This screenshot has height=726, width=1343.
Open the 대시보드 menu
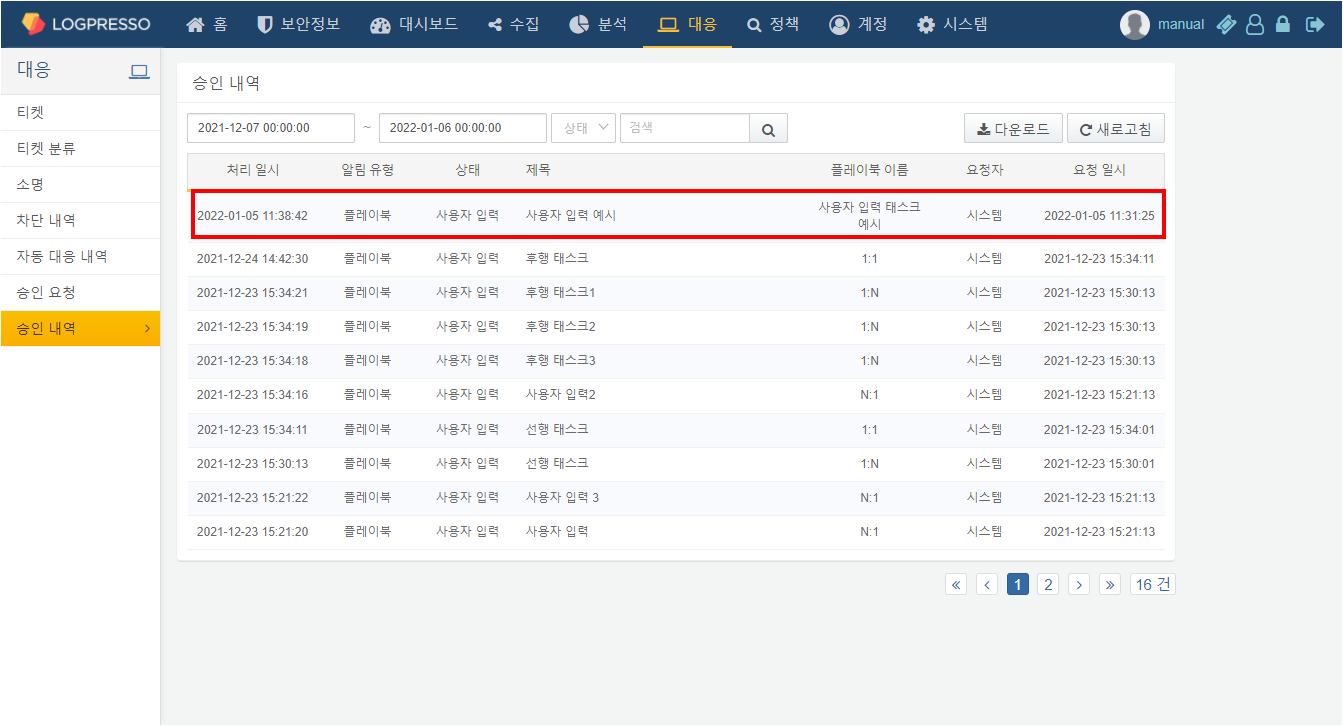coord(414,24)
